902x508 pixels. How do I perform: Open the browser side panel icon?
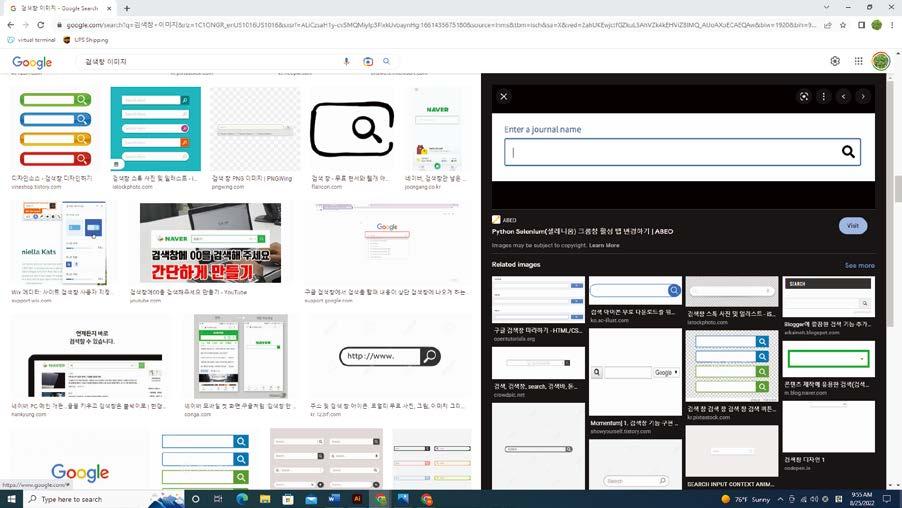[861, 25]
